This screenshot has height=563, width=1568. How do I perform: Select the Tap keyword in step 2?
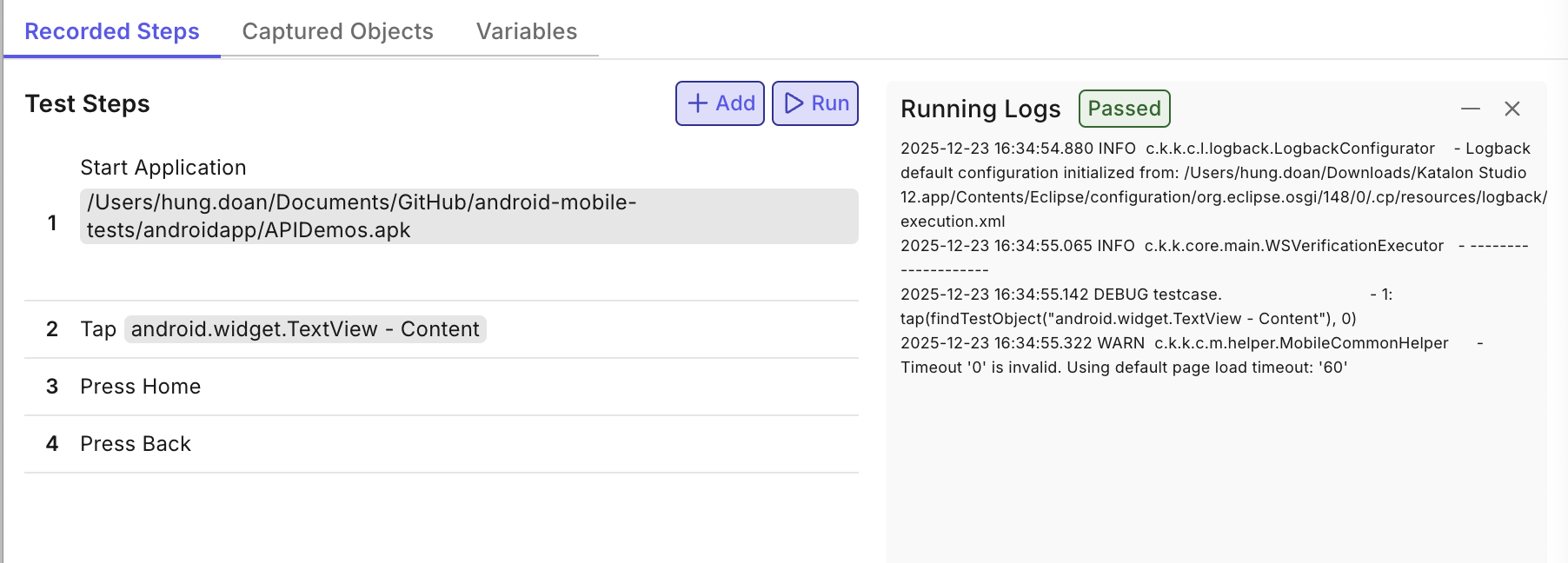(x=98, y=329)
